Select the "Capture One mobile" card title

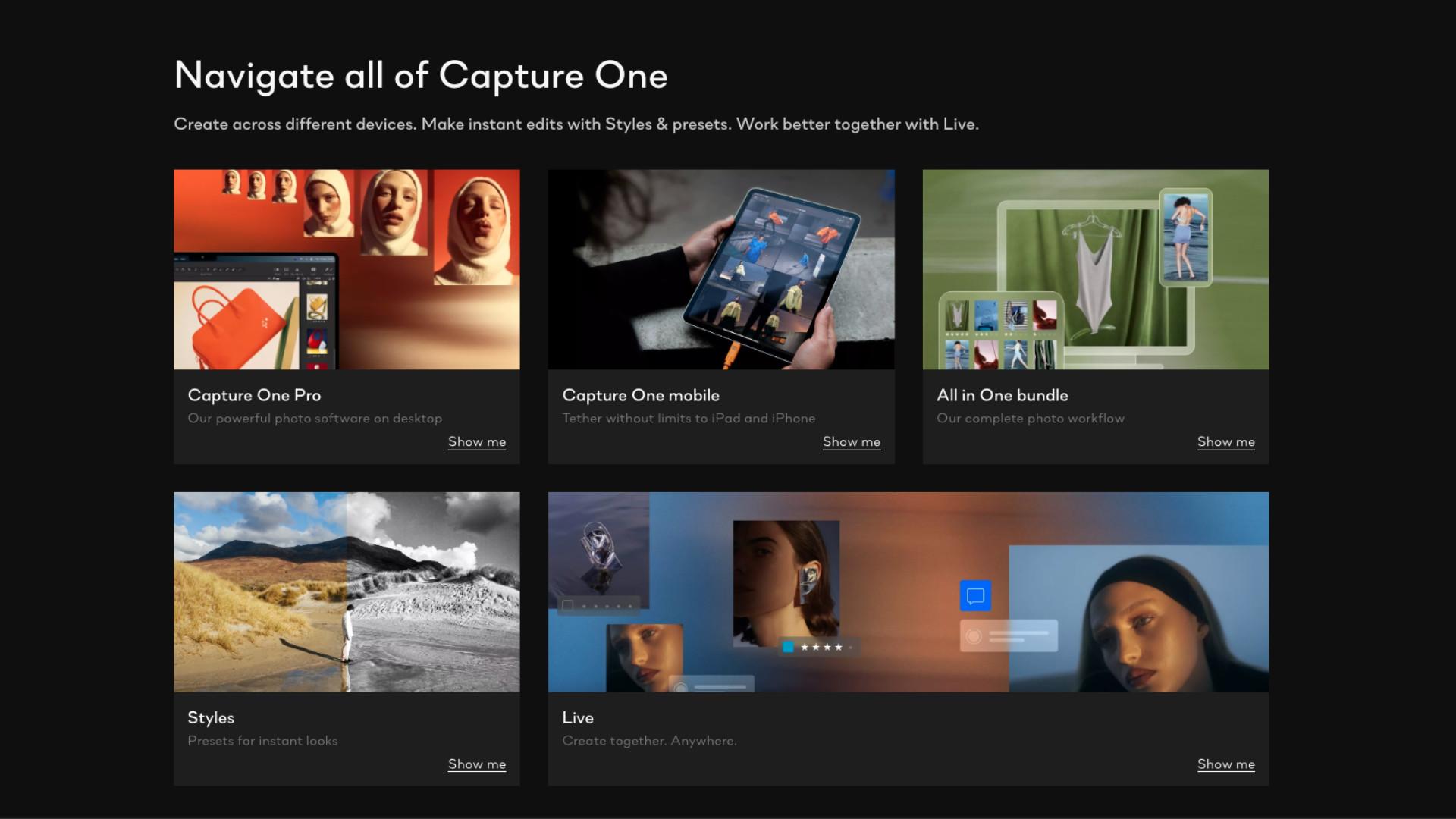[x=641, y=395]
